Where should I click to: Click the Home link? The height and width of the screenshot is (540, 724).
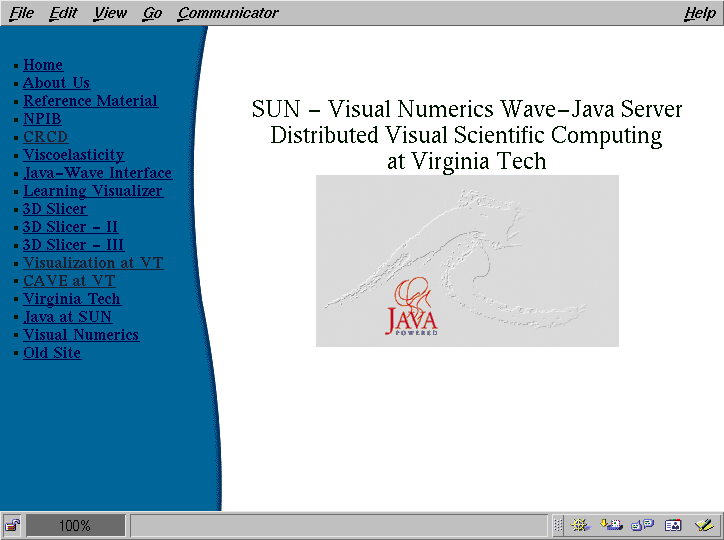point(43,65)
